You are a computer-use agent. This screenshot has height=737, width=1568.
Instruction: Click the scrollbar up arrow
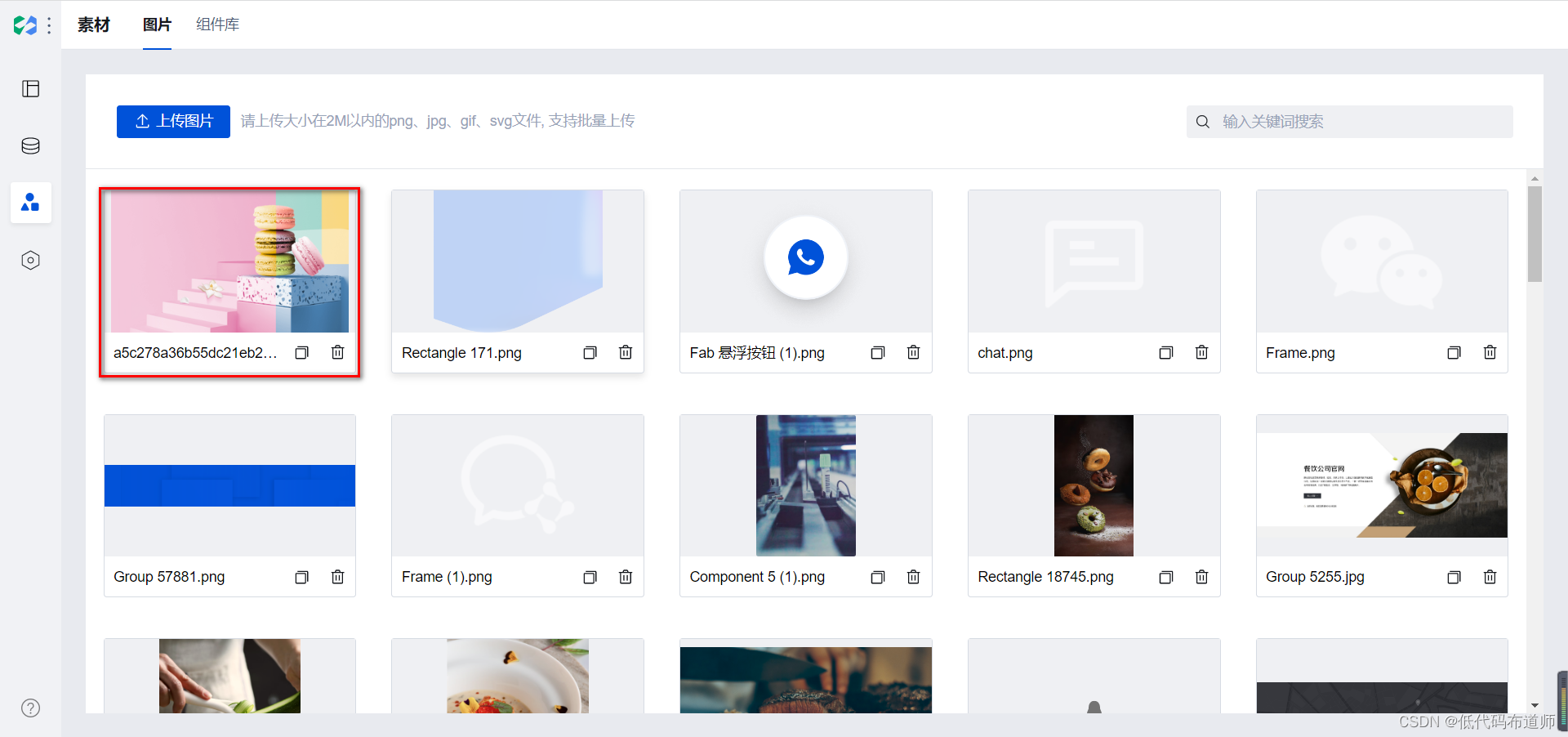[1535, 178]
